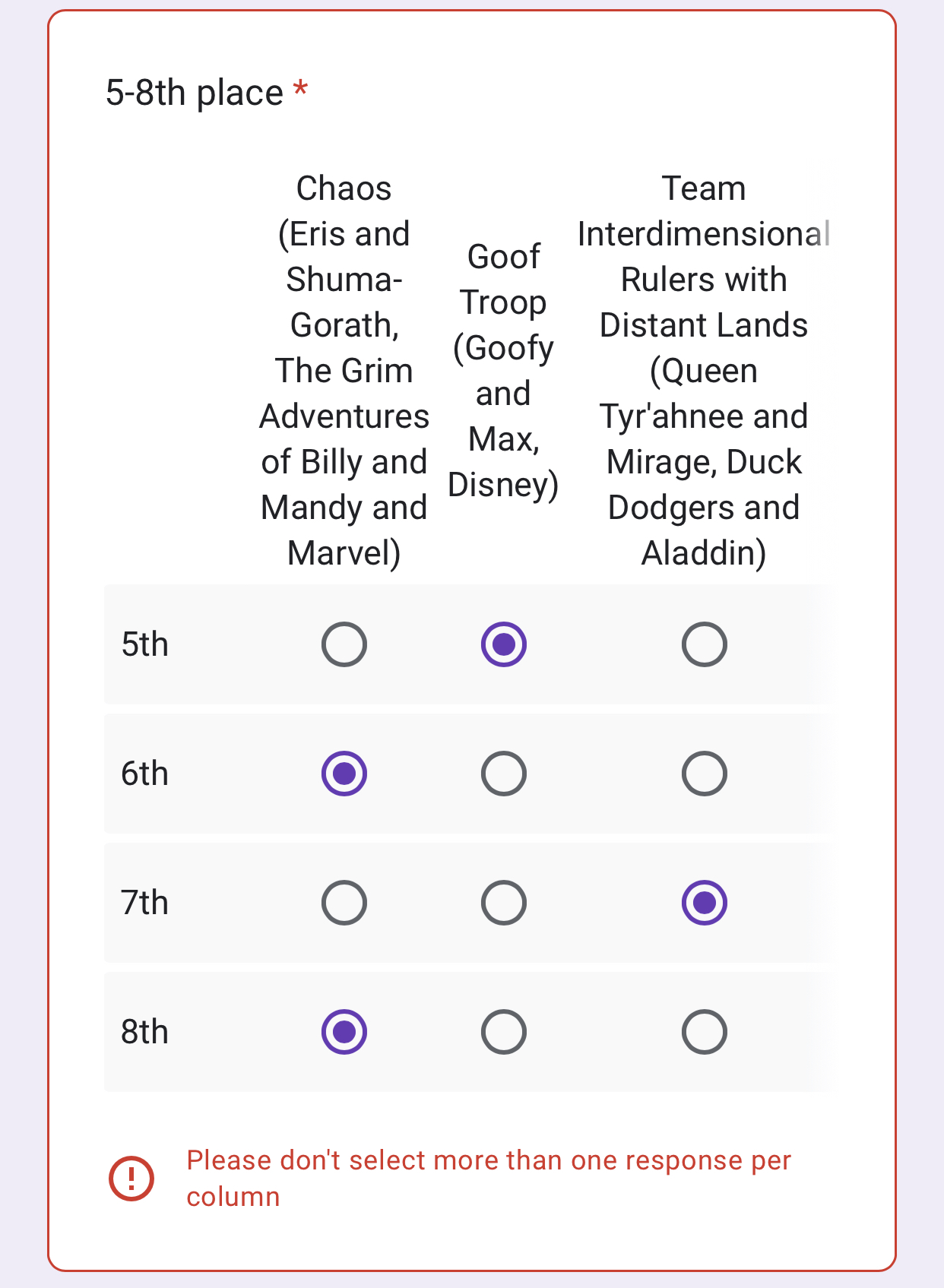Image resolution: width=944 pixels, height=1288 pixels.
Task: Click the 8th row label
Action: click(x=144, y=1032)
